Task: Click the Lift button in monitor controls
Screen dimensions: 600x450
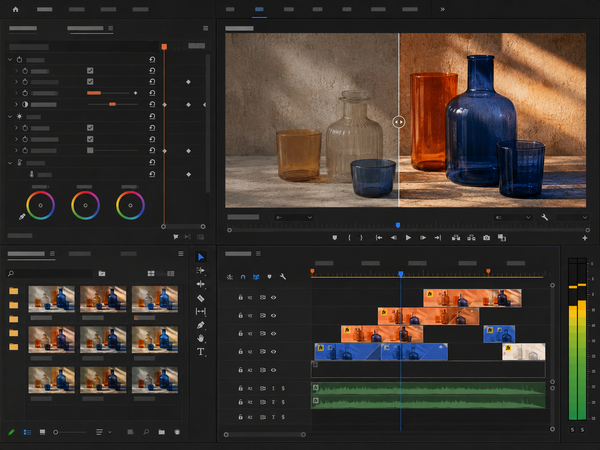Action: 456,238
